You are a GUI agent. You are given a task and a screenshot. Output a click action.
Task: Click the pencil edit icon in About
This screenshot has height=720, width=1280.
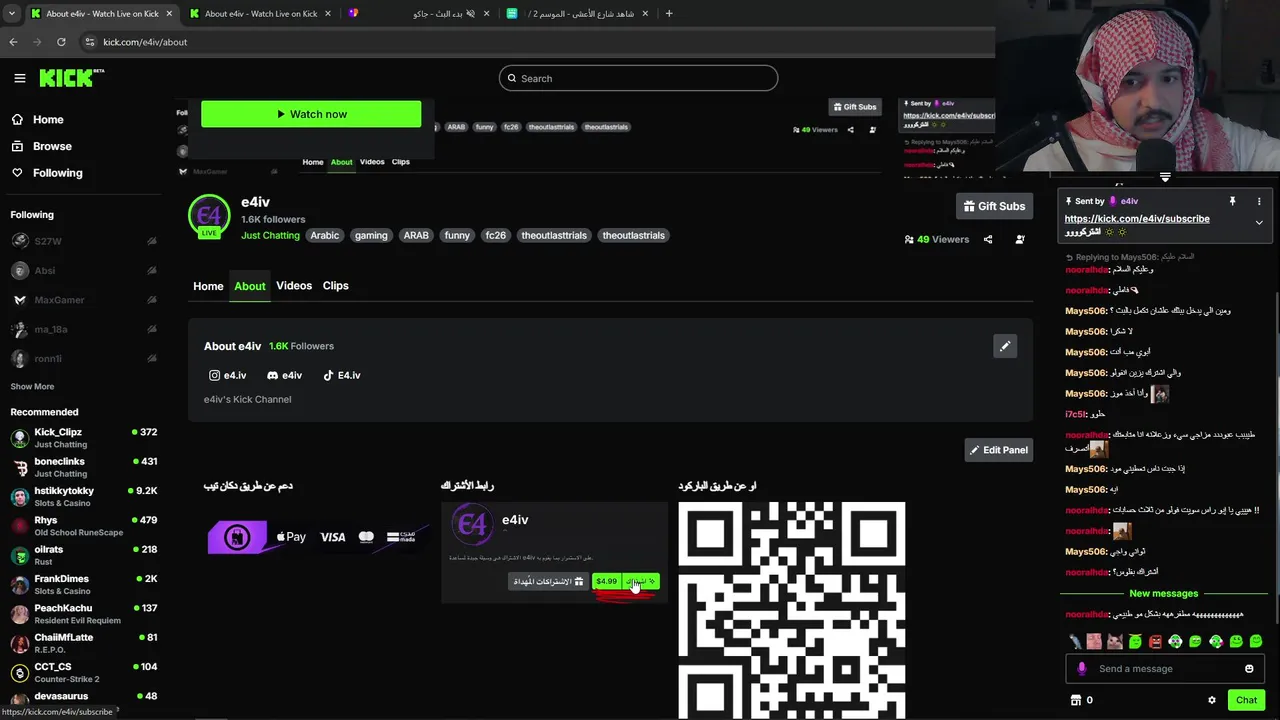[1005, 346]
